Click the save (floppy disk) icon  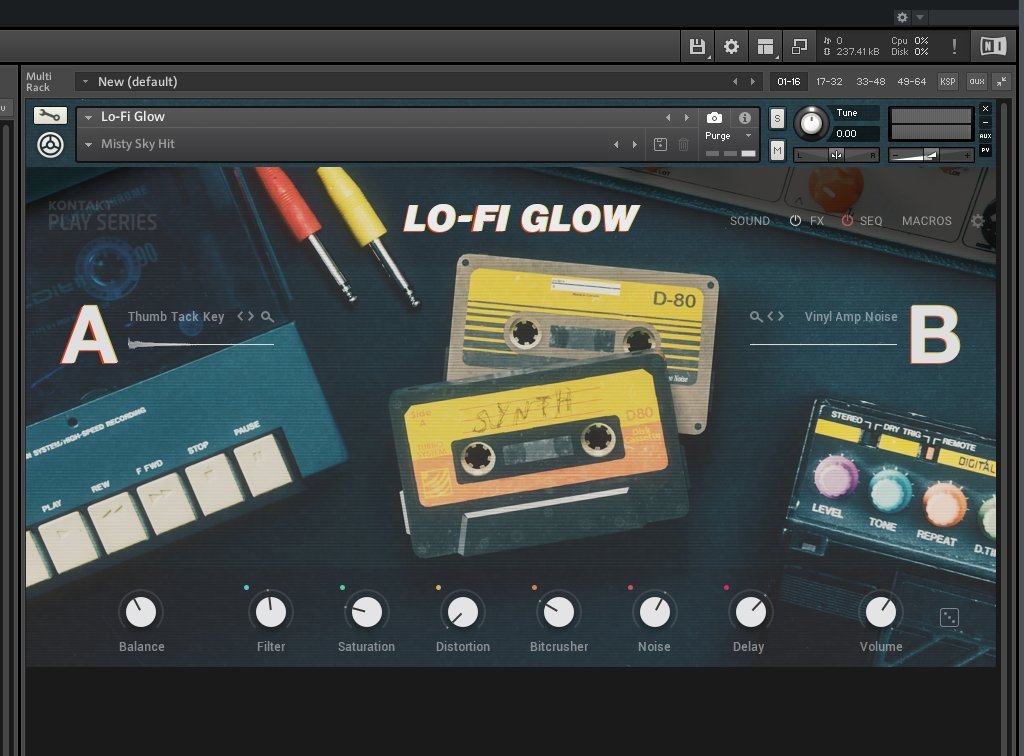pos(698,46)
